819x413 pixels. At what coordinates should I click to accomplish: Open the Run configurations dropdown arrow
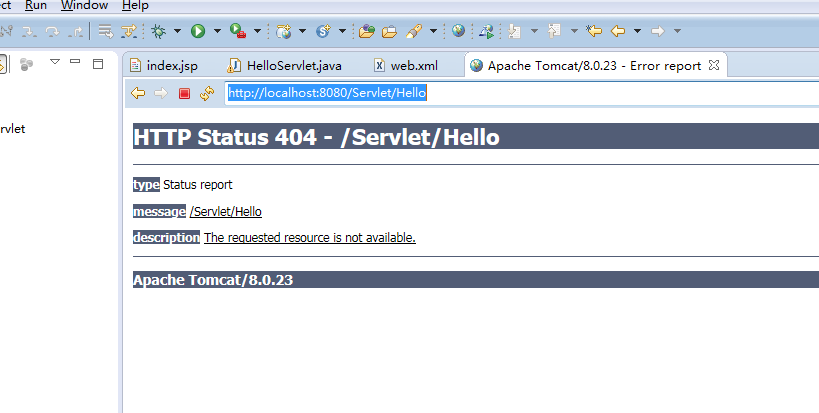click(217, 31)
